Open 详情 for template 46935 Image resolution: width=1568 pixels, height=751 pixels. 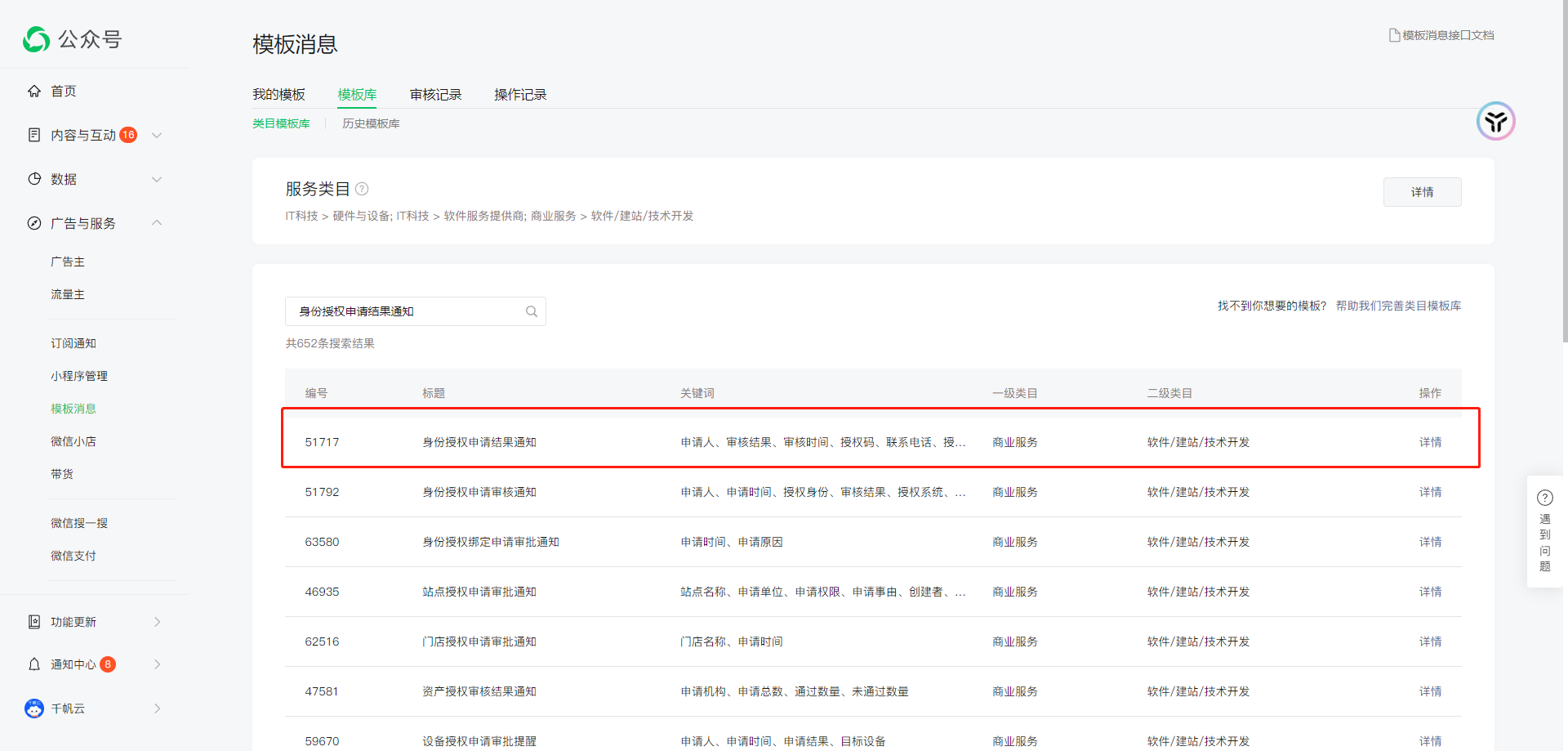click(x=1430, y=592)
